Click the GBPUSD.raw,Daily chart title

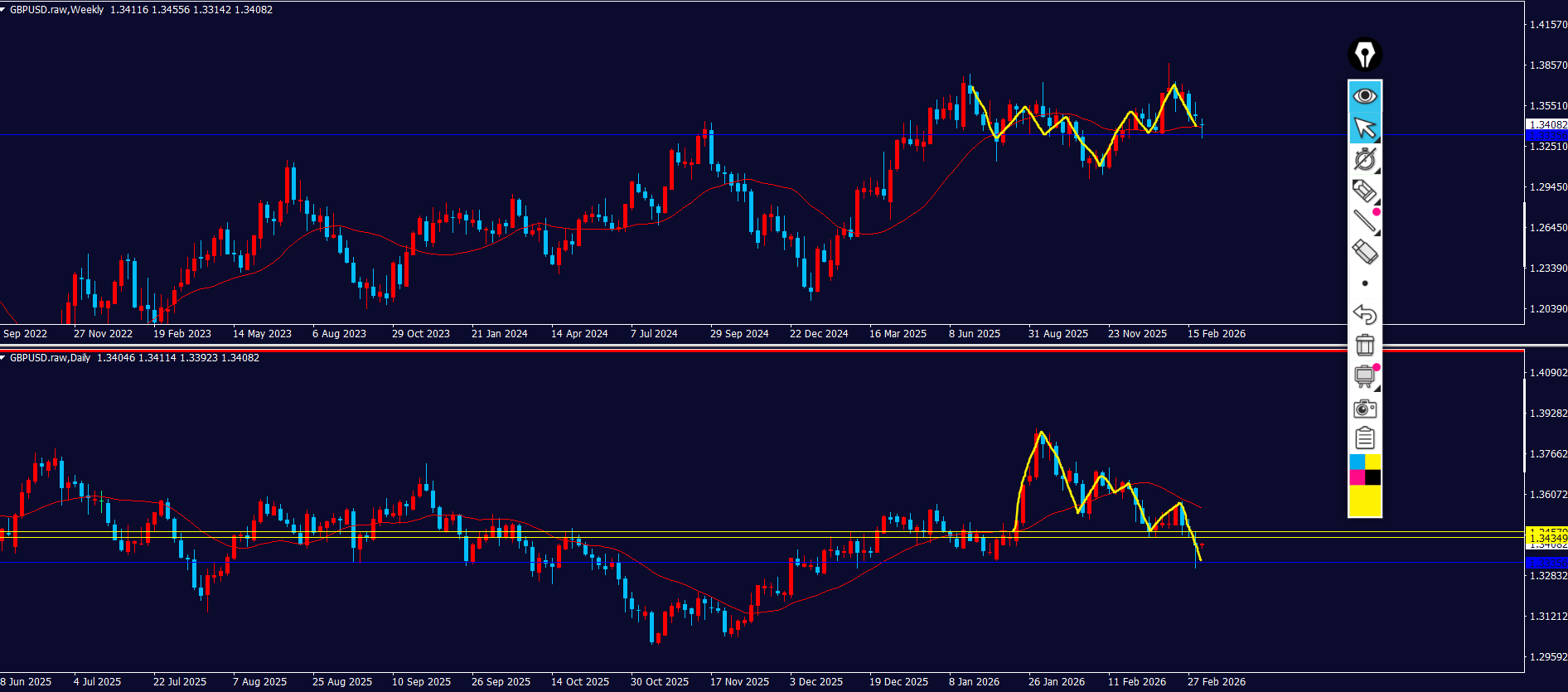50,358
